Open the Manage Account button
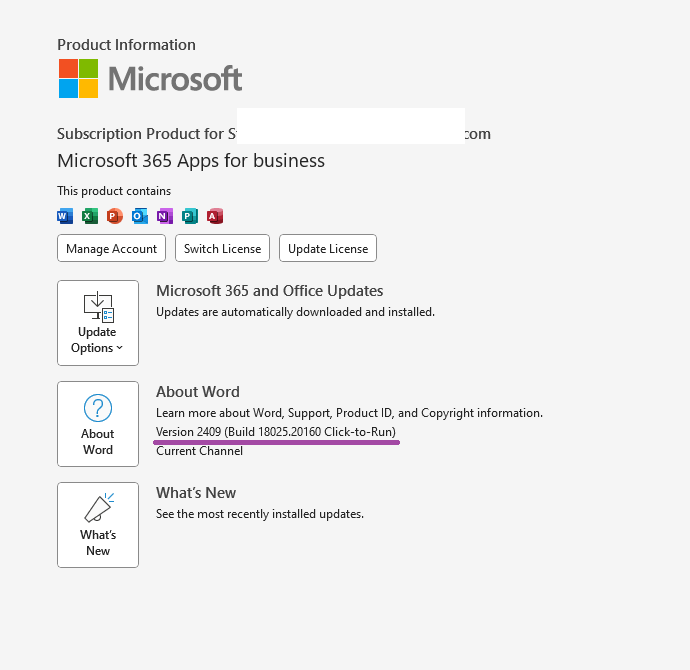The image size is (690, 670). [x=111, y=248]
